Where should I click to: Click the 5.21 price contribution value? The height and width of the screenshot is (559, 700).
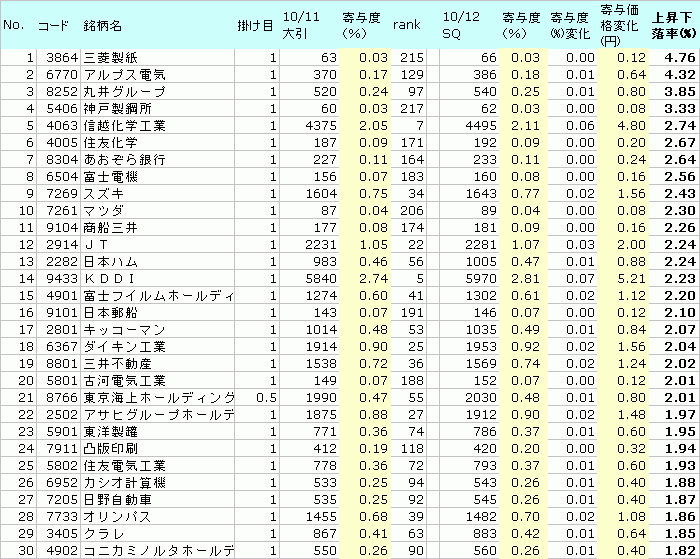pyautogui.click(x=632, y=279)
